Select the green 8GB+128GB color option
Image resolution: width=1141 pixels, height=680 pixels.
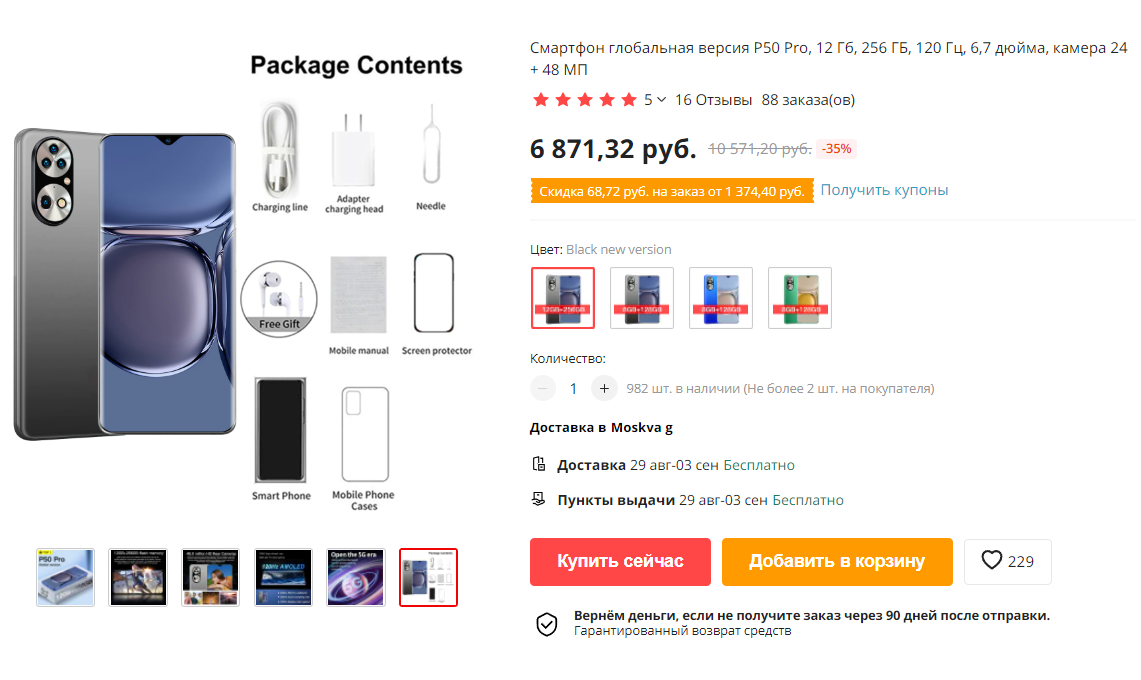point(800,297)
